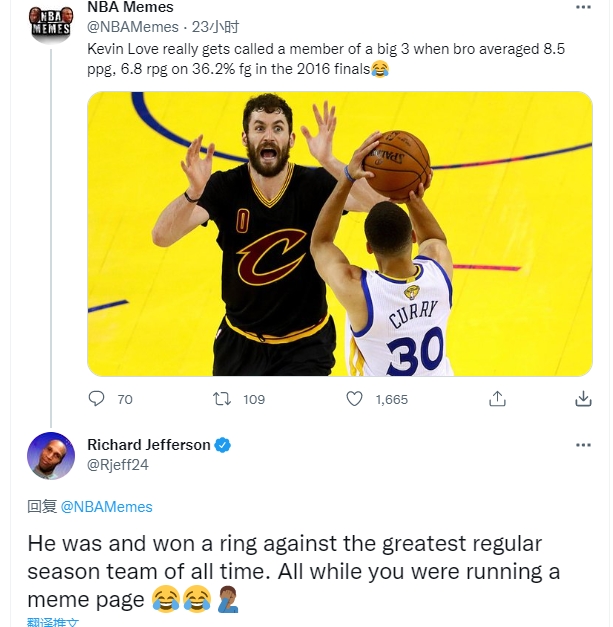Open the @Rjeff24 handle
The width and height of the screenshot is (613, 627).
(118, 464)
